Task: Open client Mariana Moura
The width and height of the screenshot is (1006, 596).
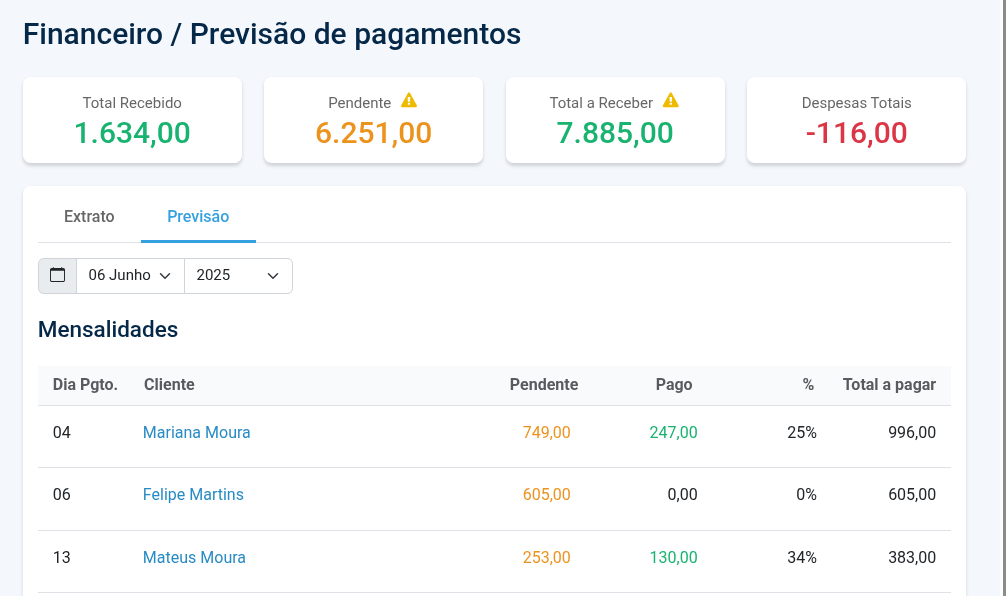Action: [x=196, y=432]
